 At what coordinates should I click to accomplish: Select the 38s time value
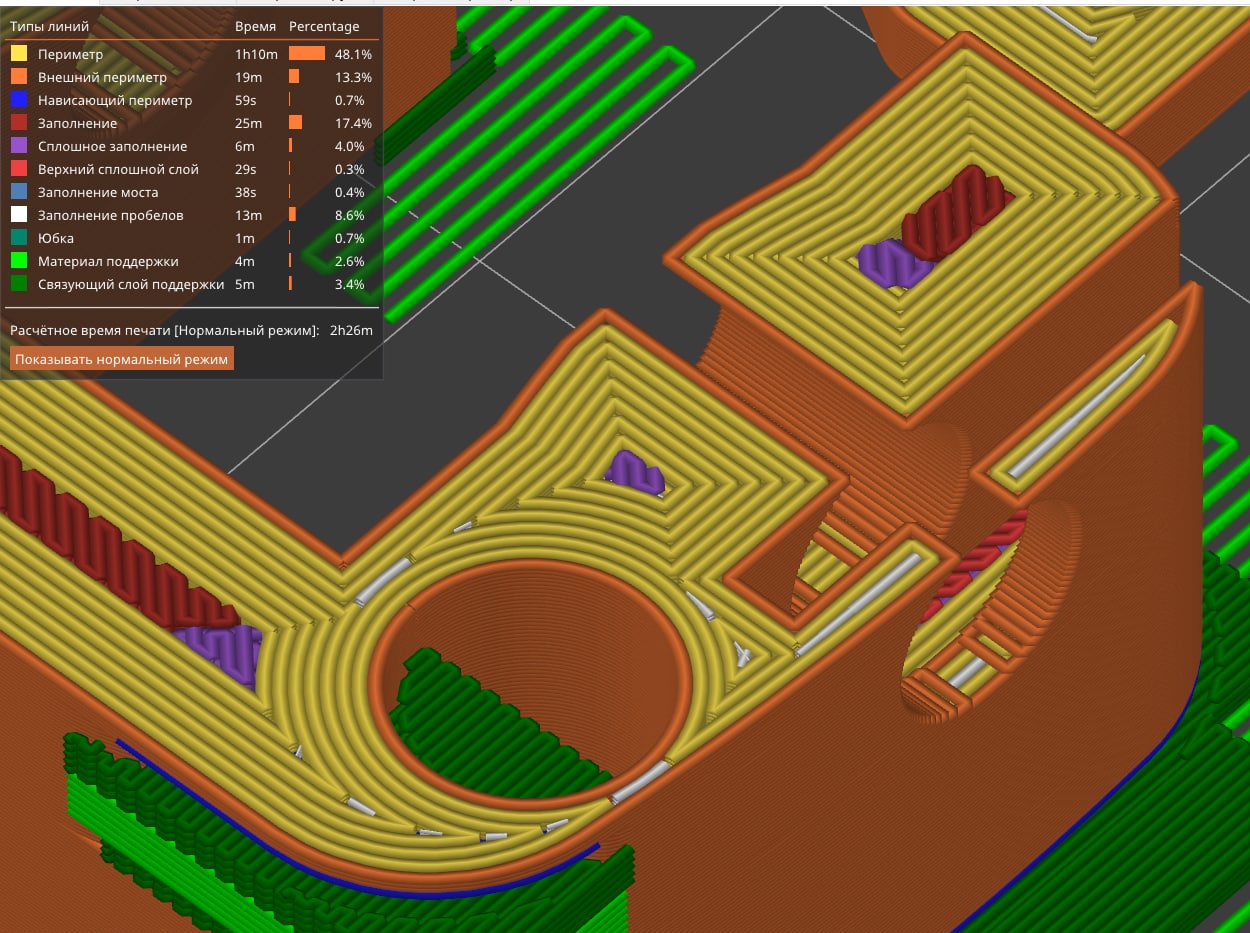(x=247, y=192)
